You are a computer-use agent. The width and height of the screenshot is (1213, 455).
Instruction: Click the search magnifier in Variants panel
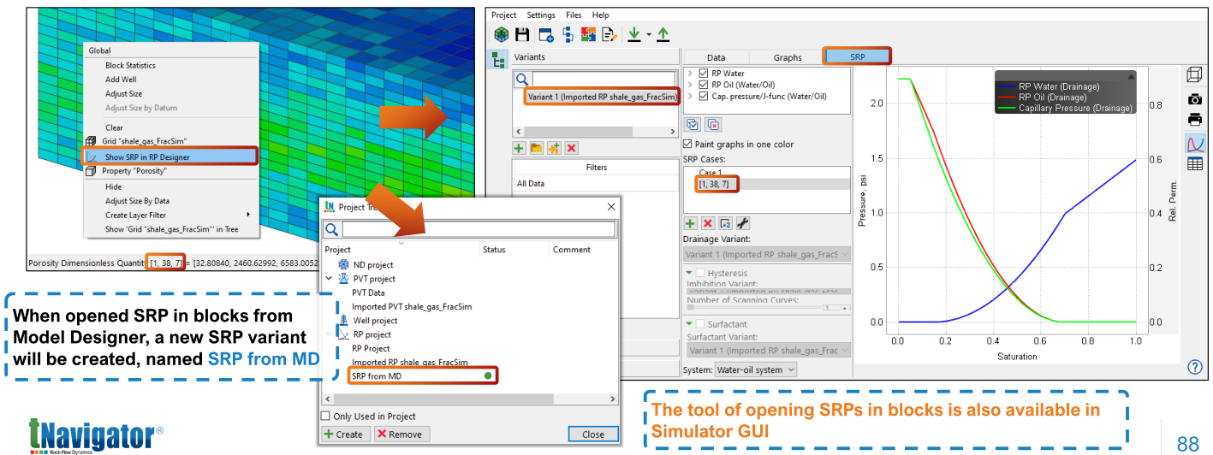coord(522,79)
